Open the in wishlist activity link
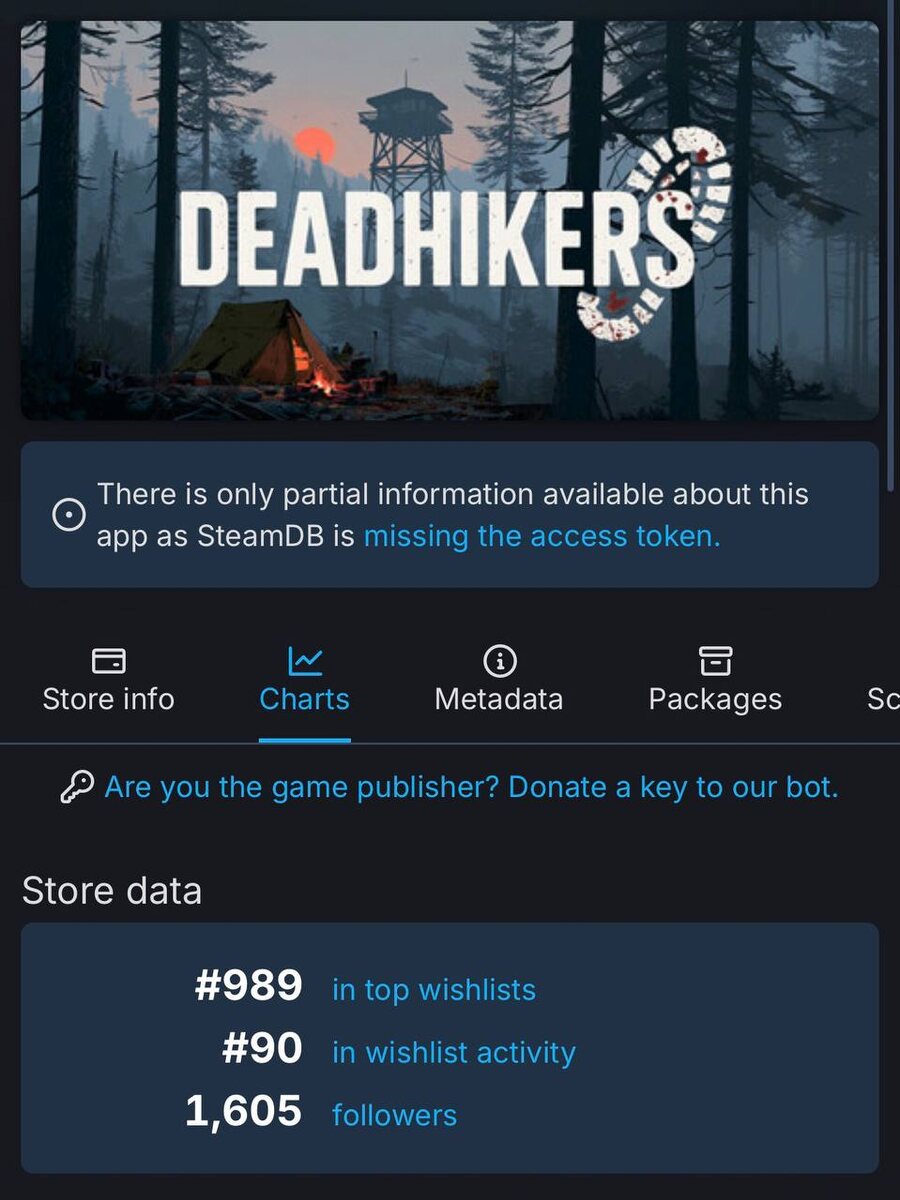The image size is (900, 1200). (x=454, y=1052)
